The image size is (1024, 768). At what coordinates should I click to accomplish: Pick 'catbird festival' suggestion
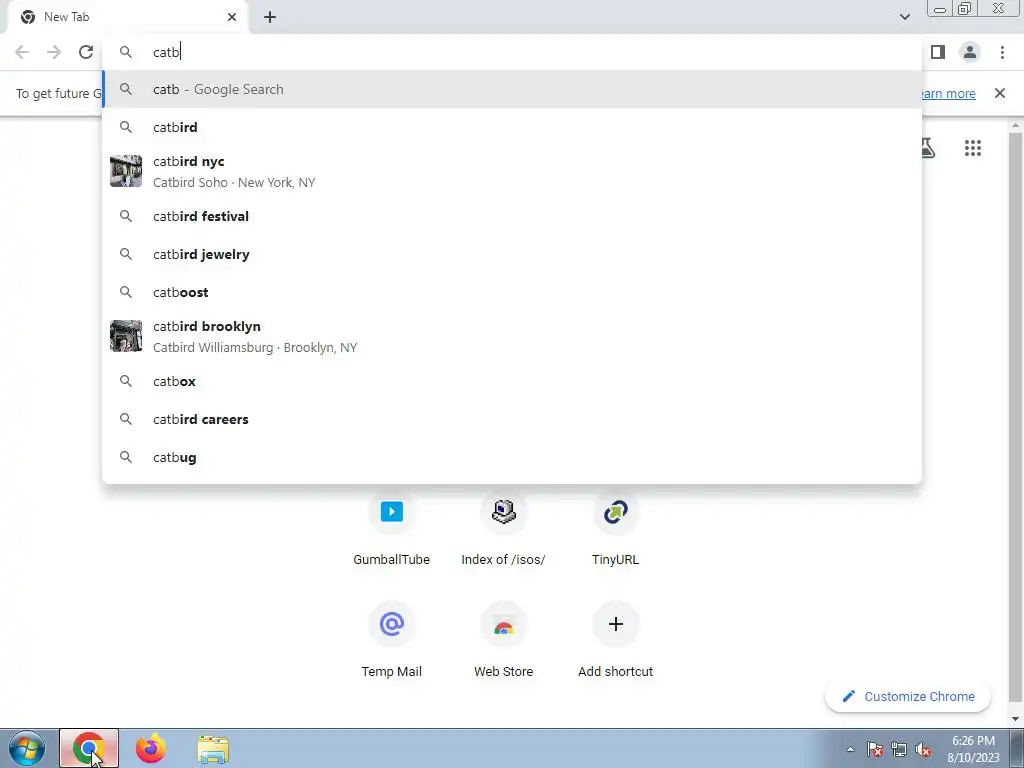pos(512,216)
